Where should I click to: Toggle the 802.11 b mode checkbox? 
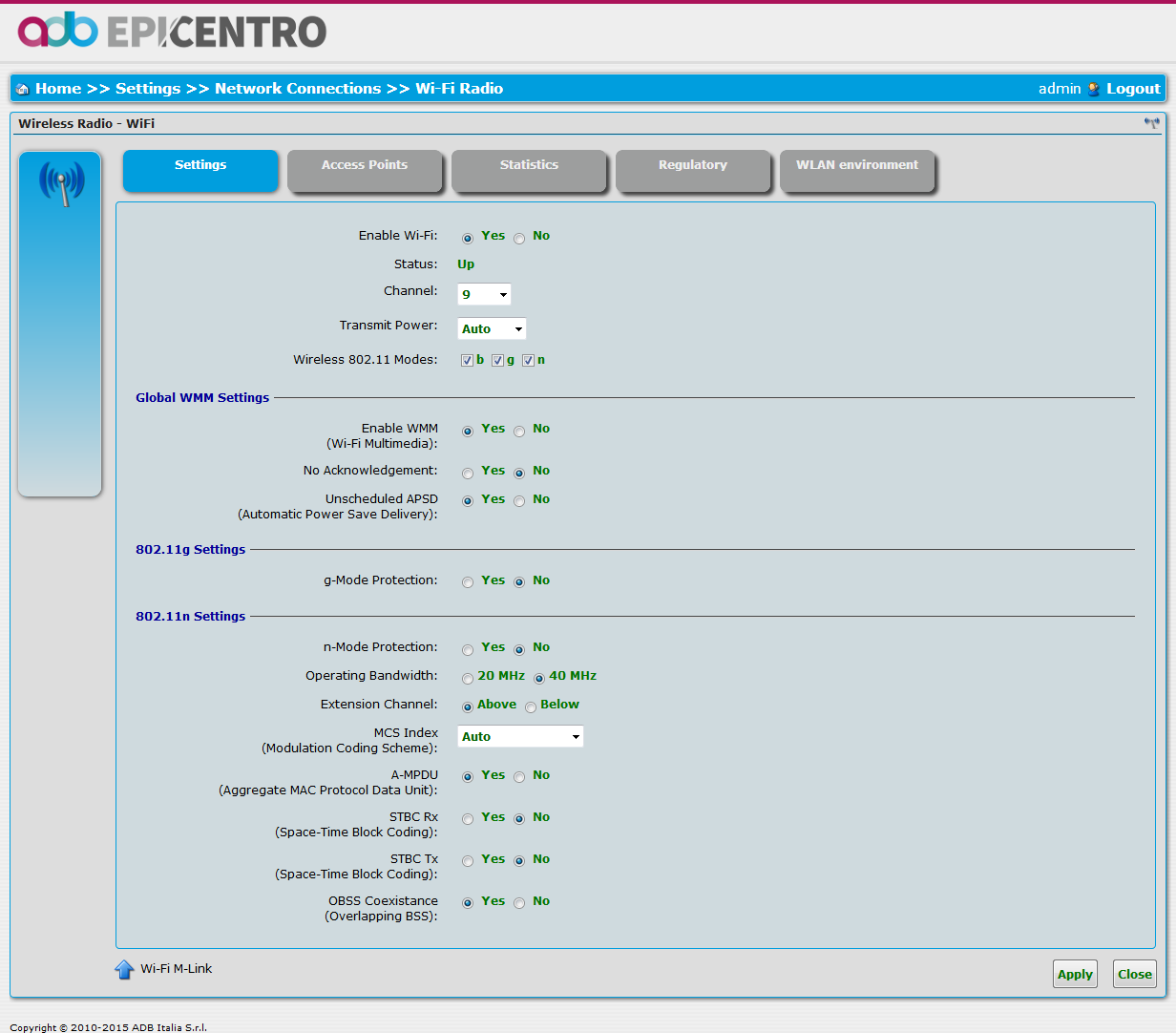[x=467, y=360]
